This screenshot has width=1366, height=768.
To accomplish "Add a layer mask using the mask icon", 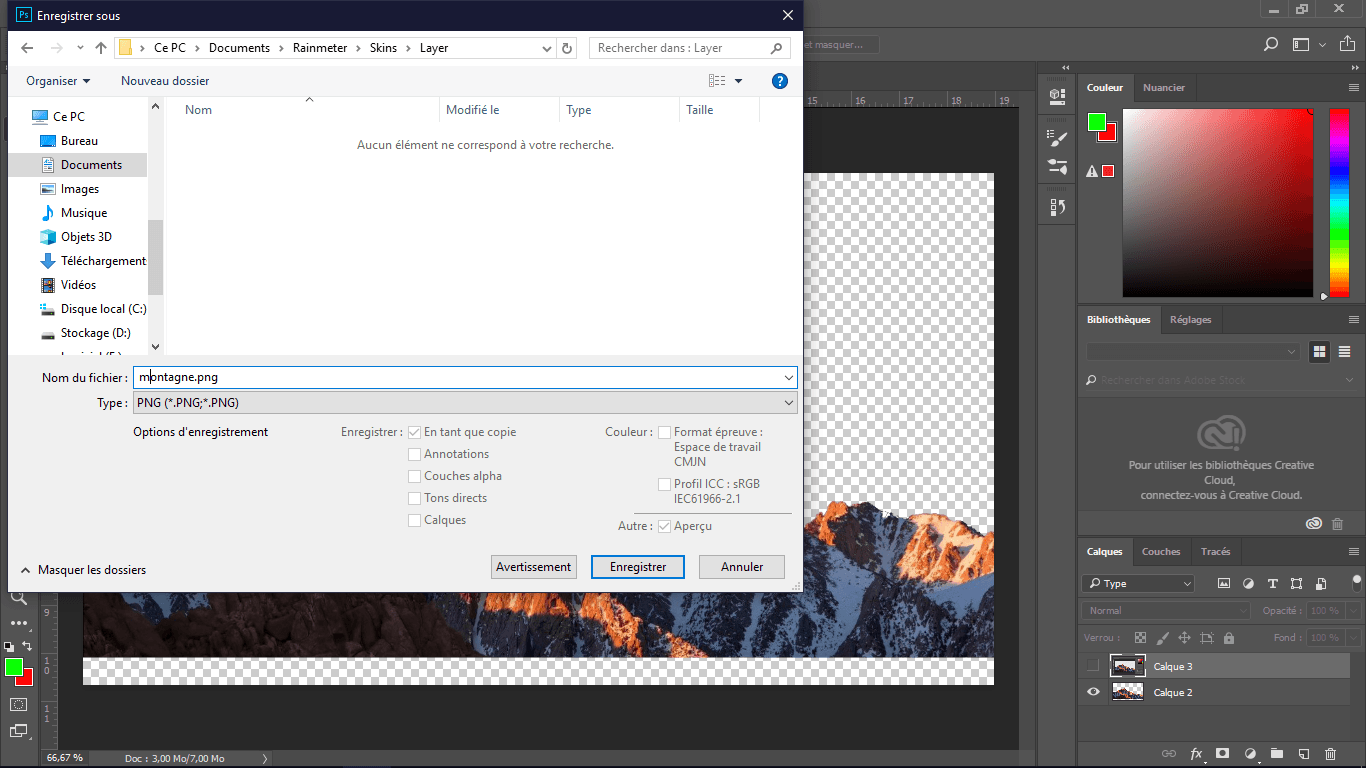I will tap(1222, 753).
